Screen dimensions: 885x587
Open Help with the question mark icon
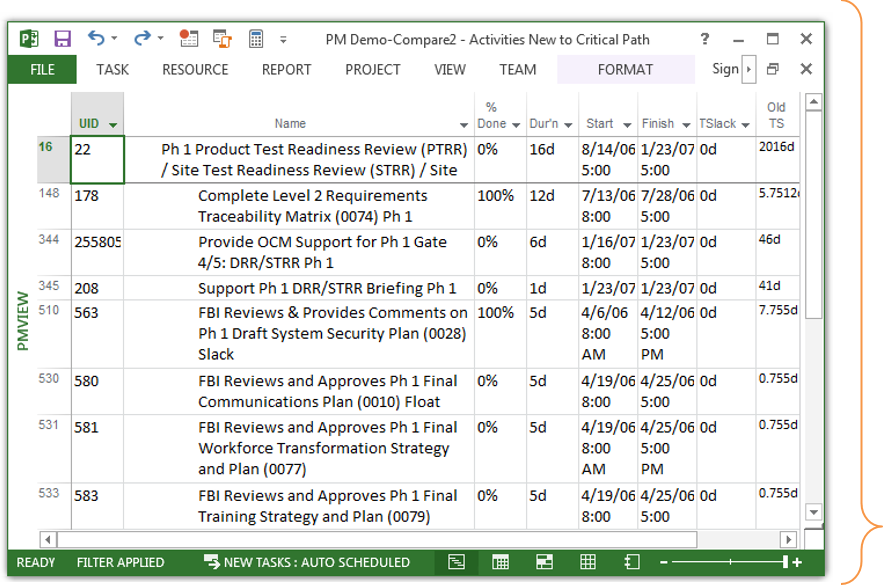(x=705, y=38)
